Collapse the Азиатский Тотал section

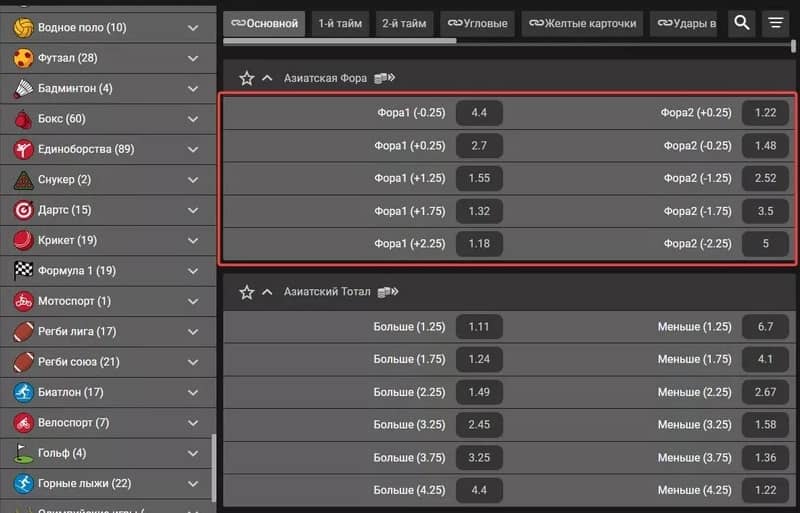(267, 292)
